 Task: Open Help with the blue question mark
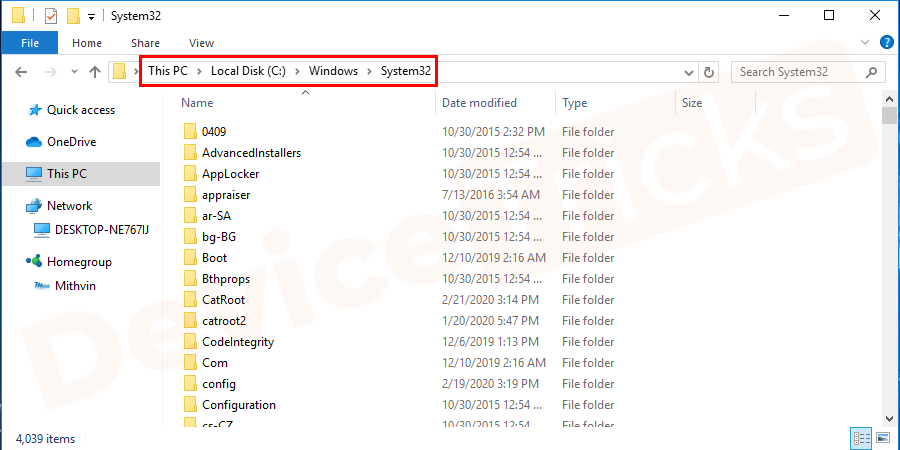pyautogui.click(x=885, y=43)
